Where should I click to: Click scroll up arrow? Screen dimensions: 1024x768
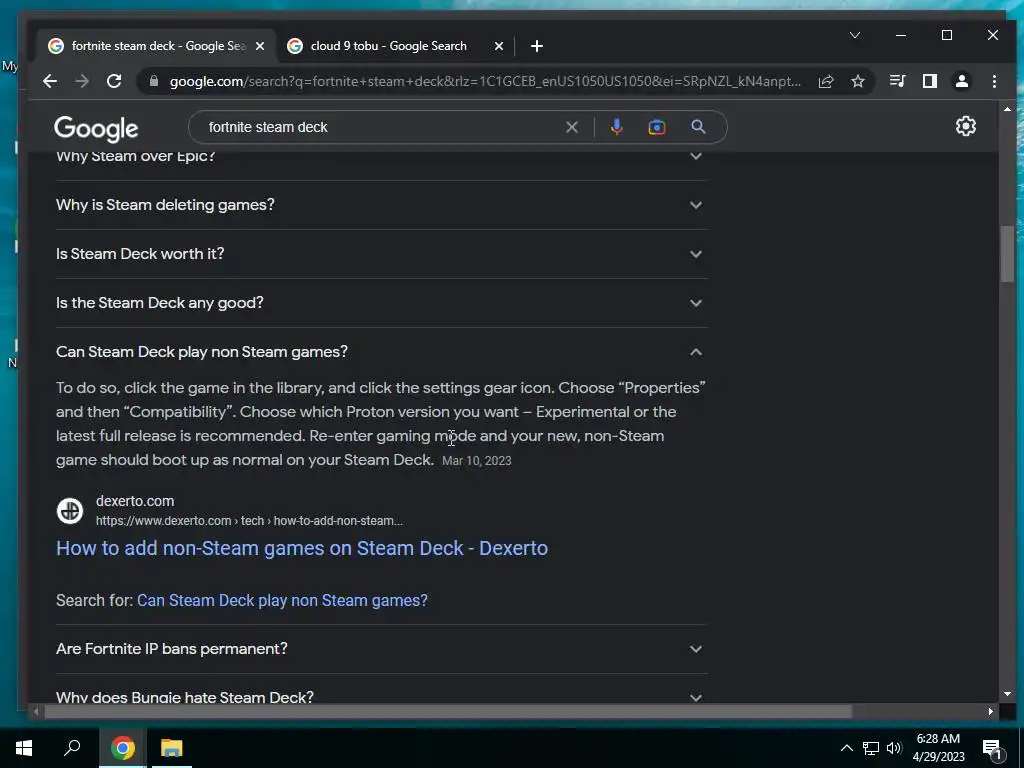(1007, 109)
